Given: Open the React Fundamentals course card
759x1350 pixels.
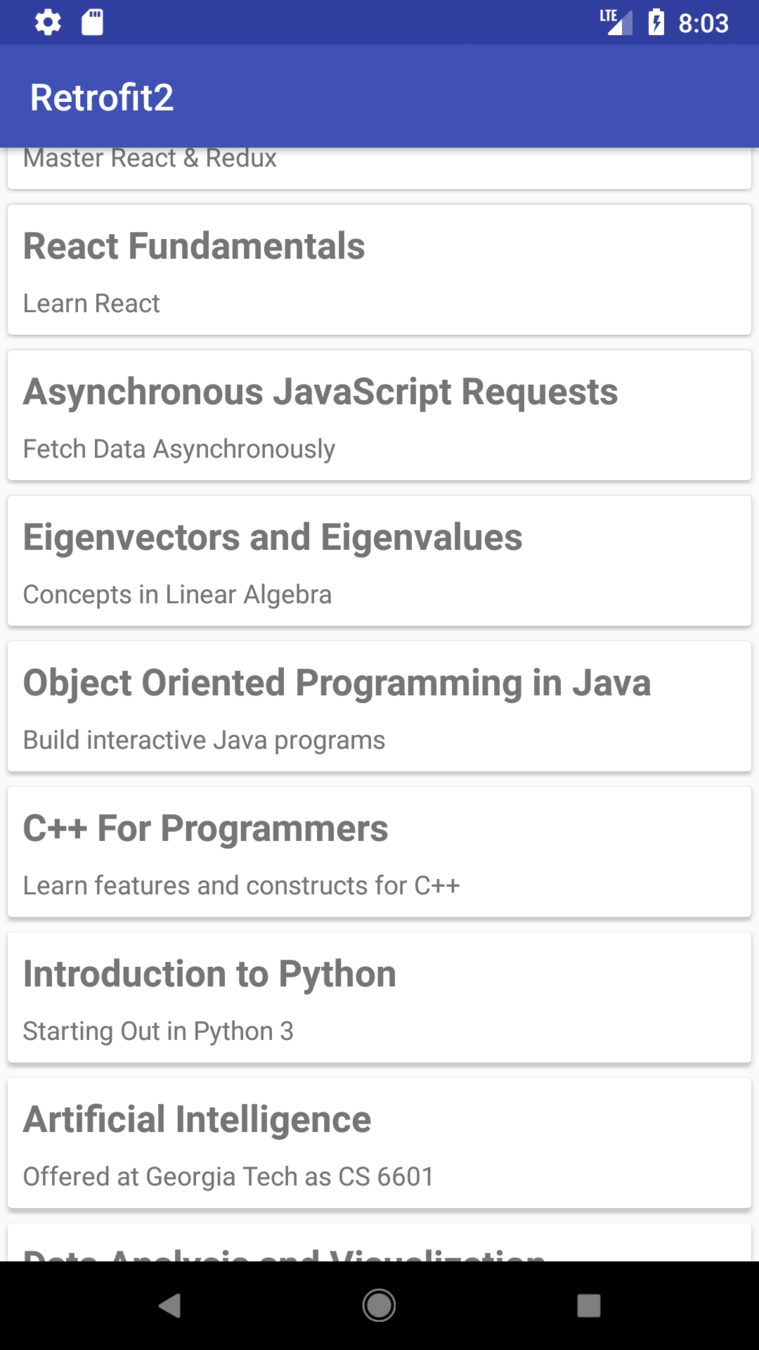Looking at the screenshot, I should tap(379, 270).
